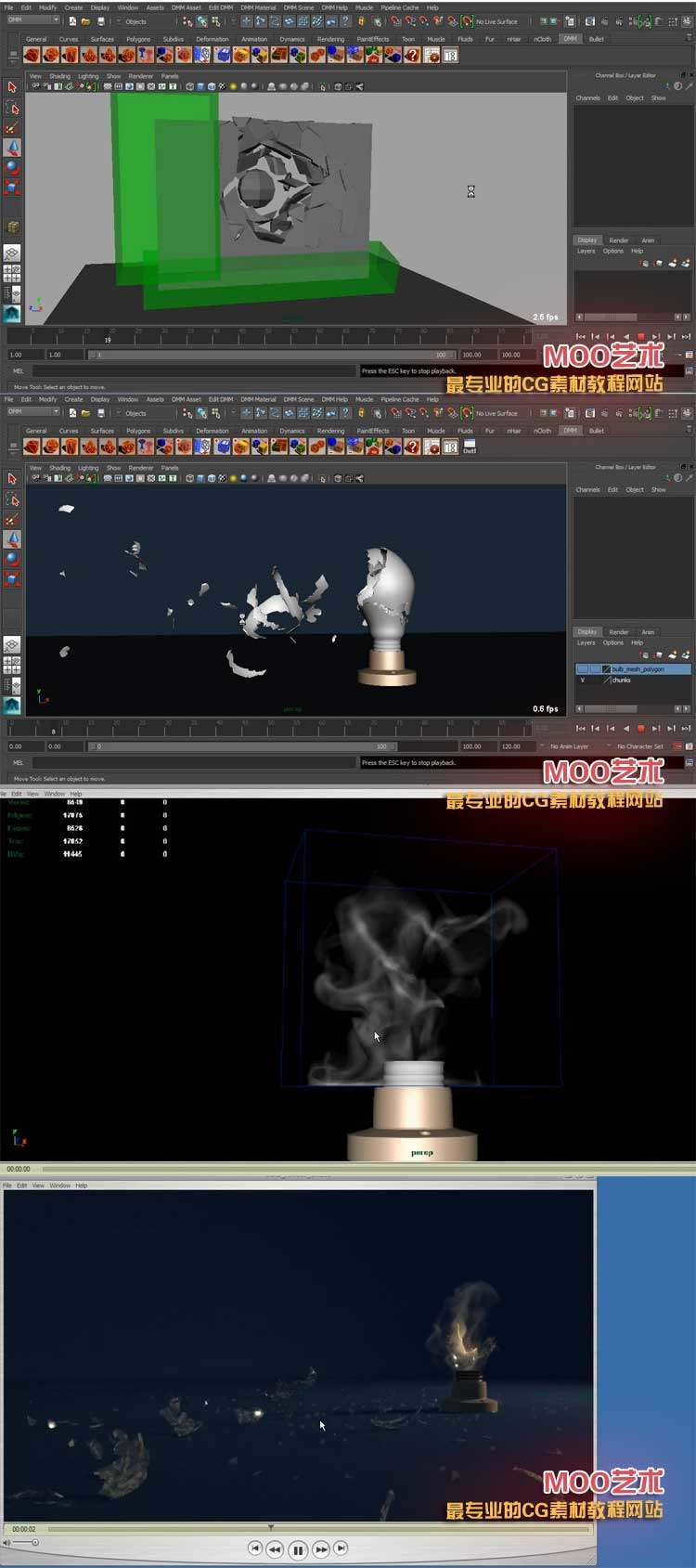This screenshot has height=1568, width=696.
Task: Click the '18' shelf icon in top Maya window
Action: pos(450,56)
